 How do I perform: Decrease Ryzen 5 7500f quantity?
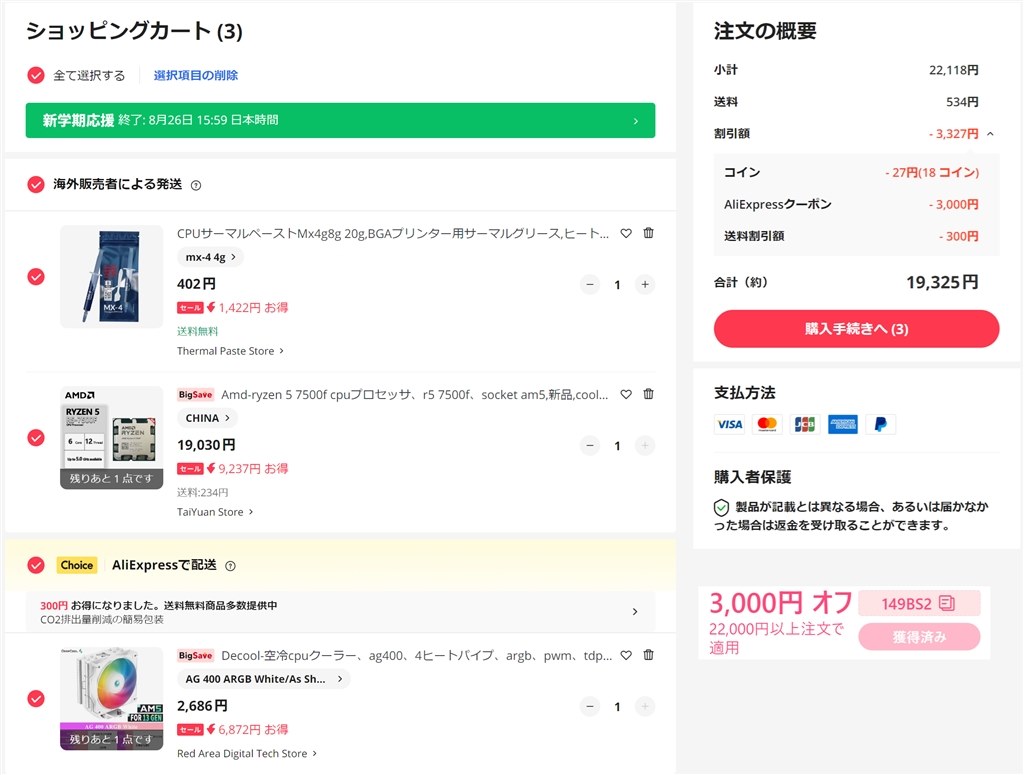590,446
